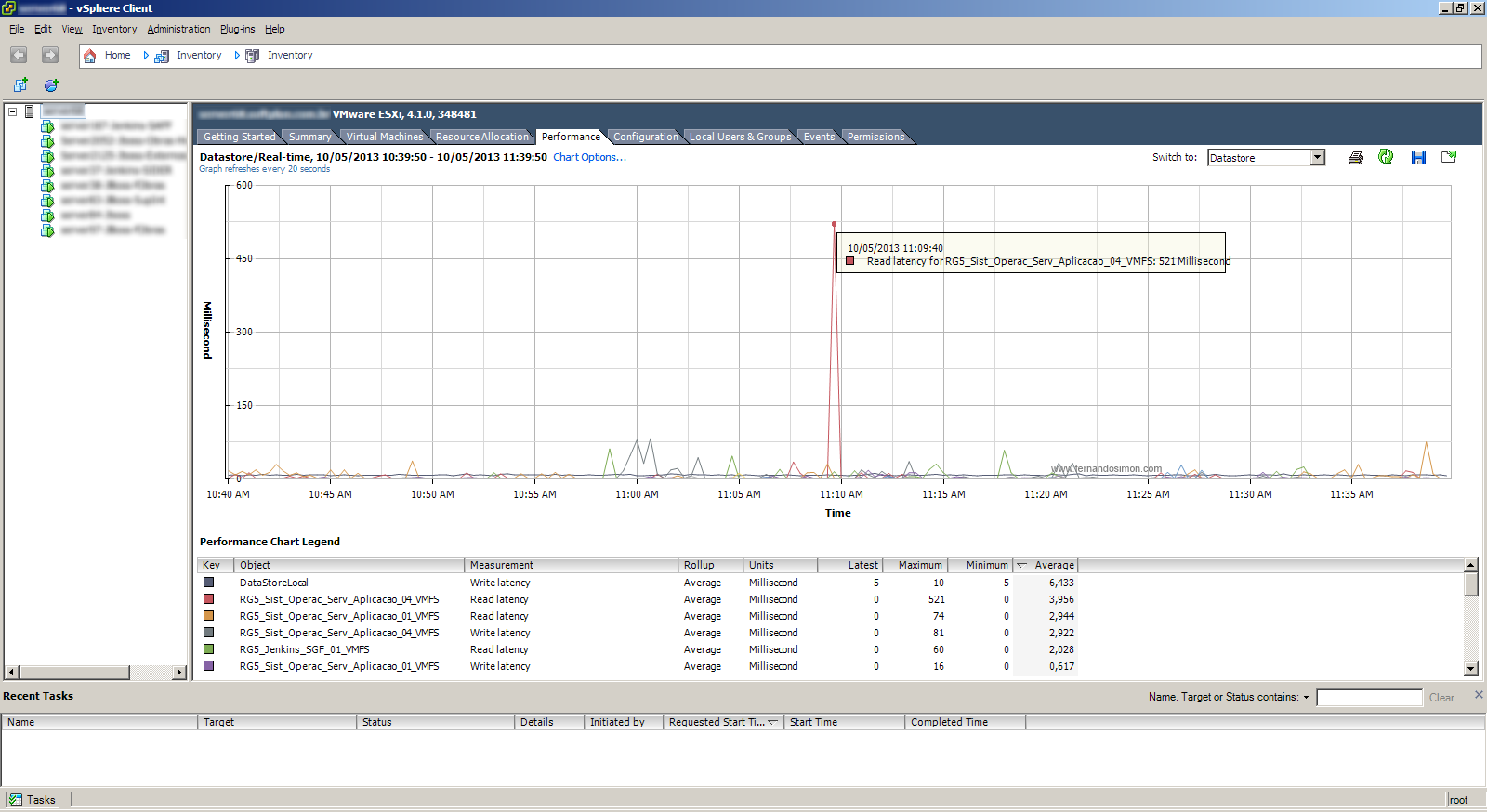Select the first Inventory breadcrumb icon
Image resolution: width=1487 pixels, height=812 pixels.
click(x=162, y=56)
